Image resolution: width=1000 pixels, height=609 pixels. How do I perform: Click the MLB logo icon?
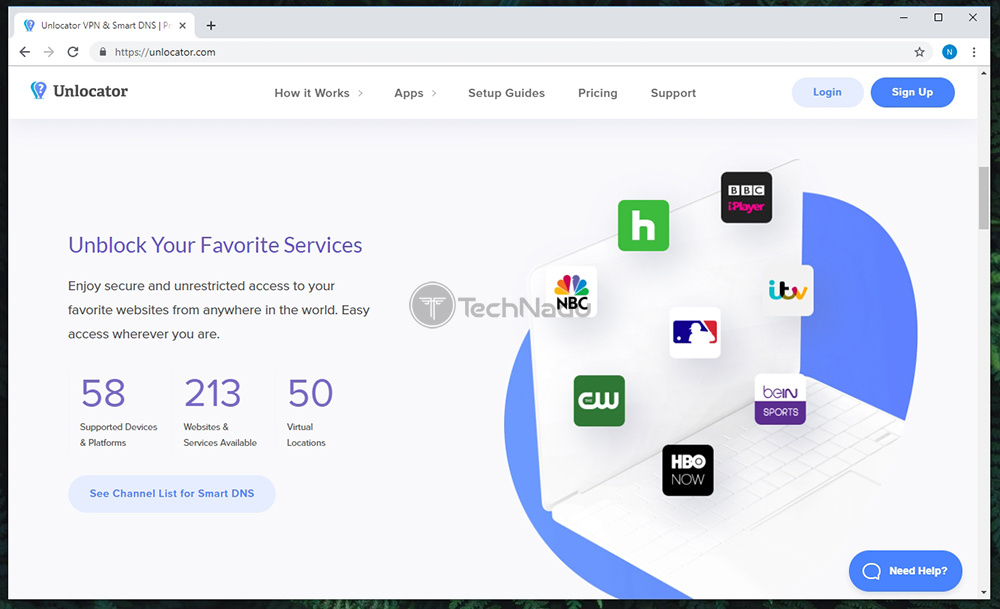click(695, 333)
